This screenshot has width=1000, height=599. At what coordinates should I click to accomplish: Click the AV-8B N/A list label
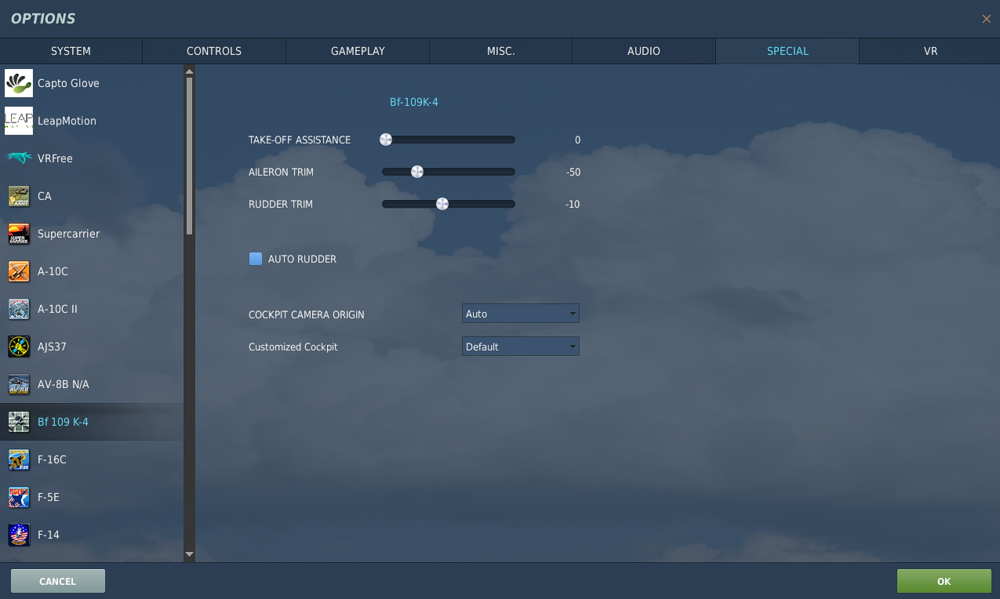(x=63, y=384)
